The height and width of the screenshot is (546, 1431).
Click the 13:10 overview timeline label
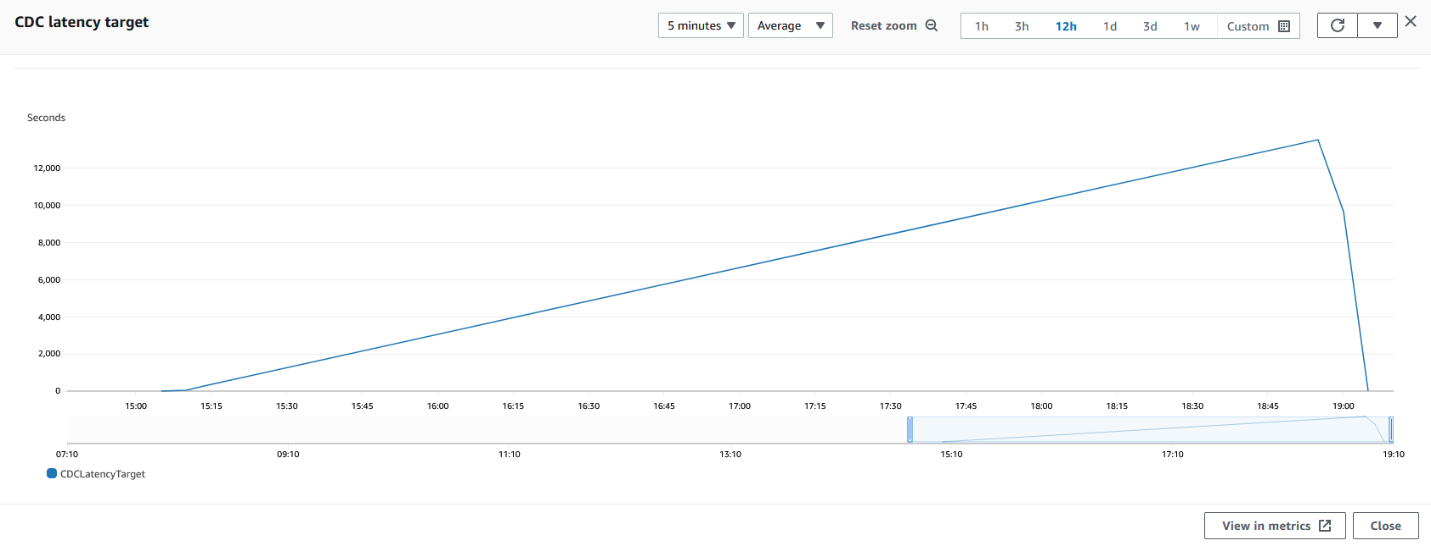[730, 454]
